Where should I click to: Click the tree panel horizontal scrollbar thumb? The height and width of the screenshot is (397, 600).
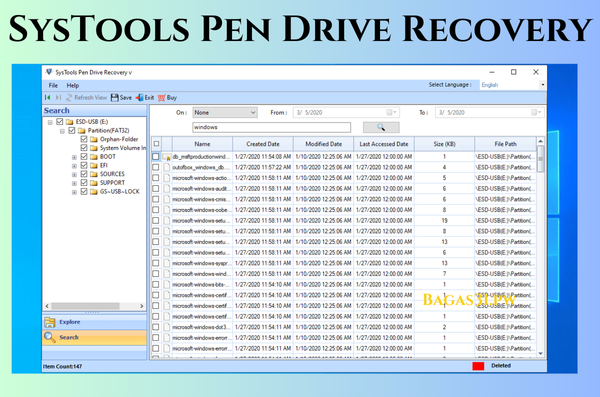click(x=85, y=306)
